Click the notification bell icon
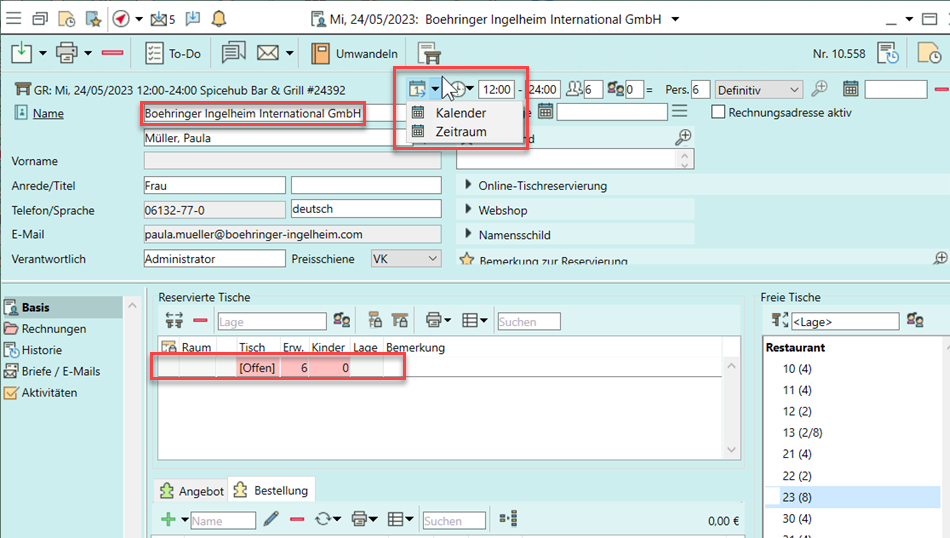950x538 pixels. click(218, 18)
